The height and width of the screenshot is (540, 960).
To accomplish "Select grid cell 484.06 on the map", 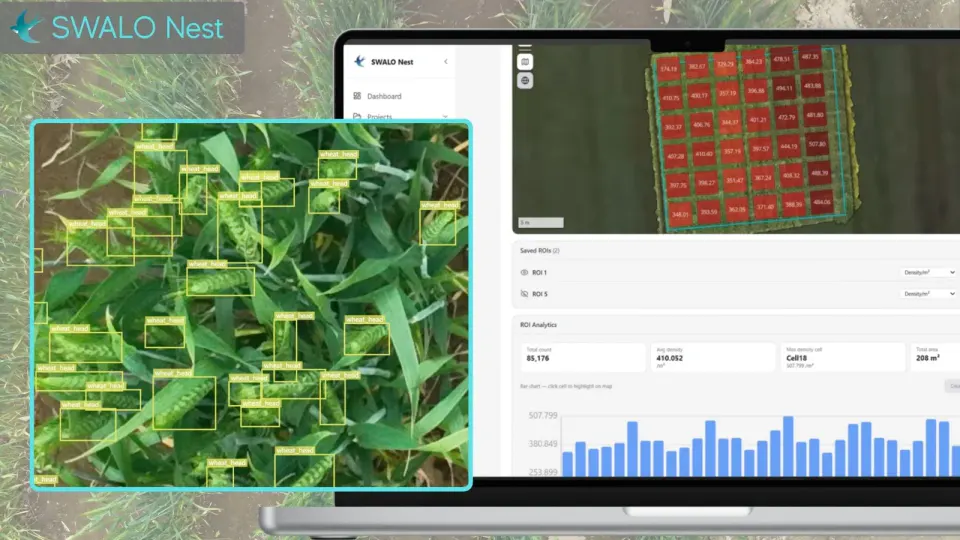I will (x=822, y=202).
